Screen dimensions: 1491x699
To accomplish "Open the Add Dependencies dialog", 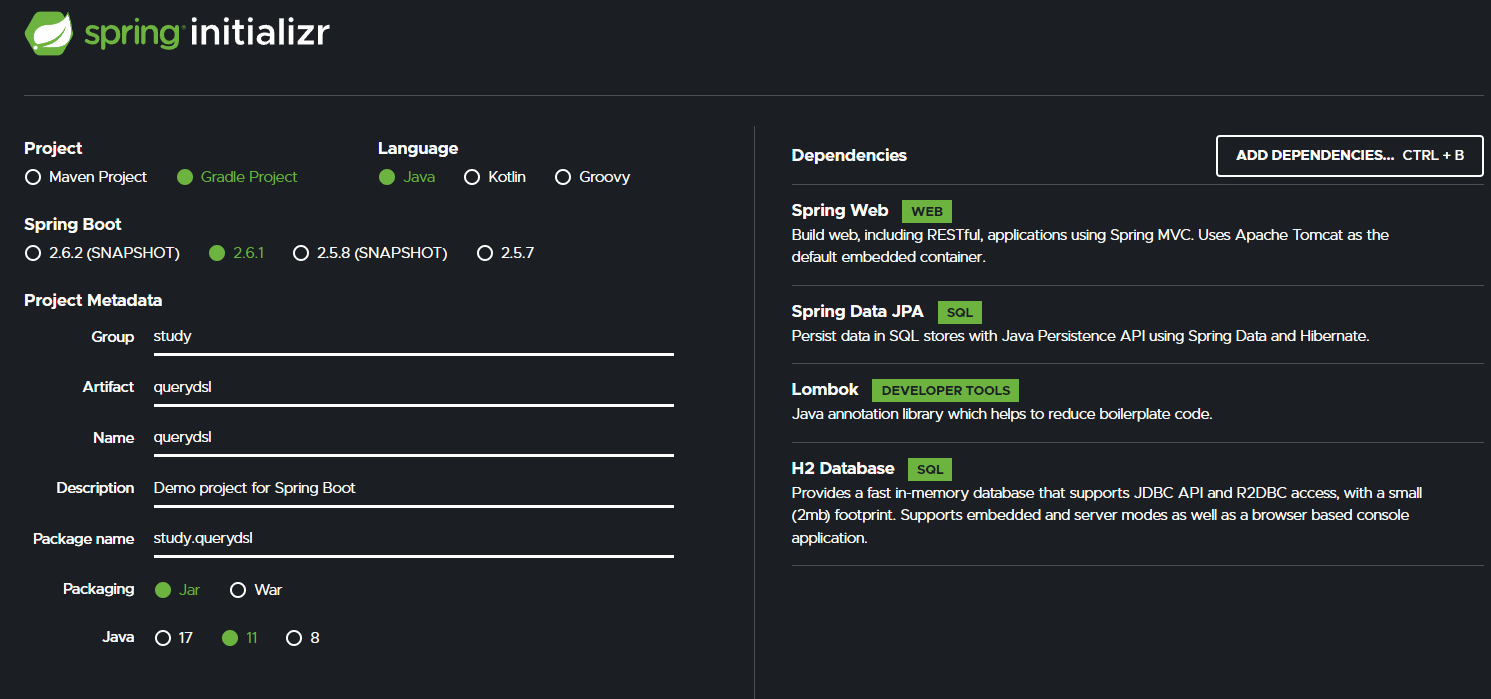I will pyautogui.click(x=1349, y=156).
